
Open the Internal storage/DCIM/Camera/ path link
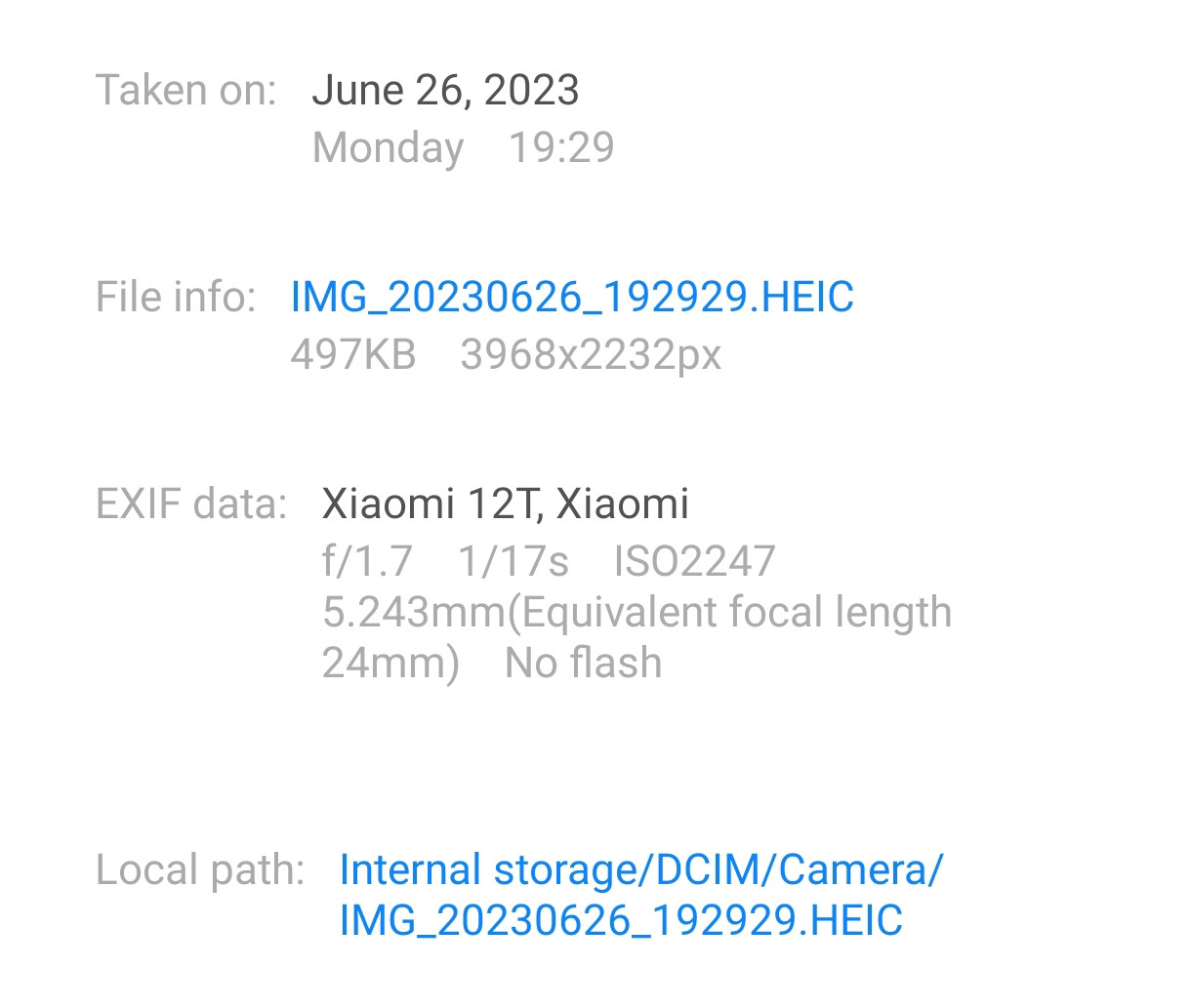point(640,869)
